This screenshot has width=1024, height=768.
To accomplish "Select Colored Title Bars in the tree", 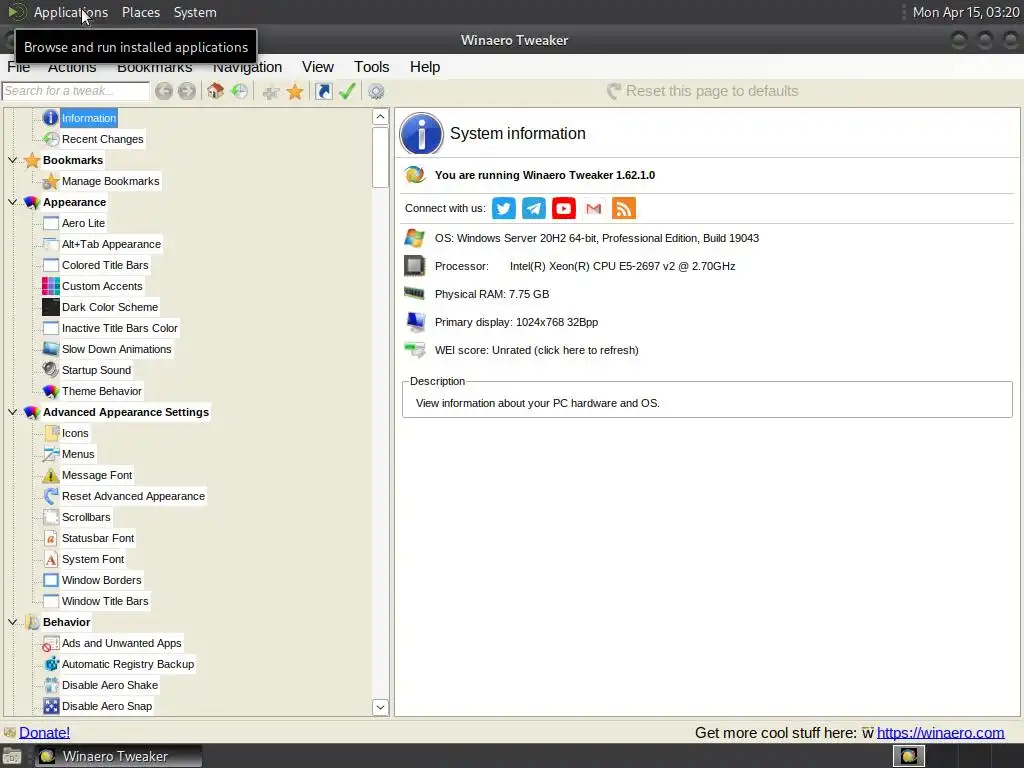I will click(105, 265).
